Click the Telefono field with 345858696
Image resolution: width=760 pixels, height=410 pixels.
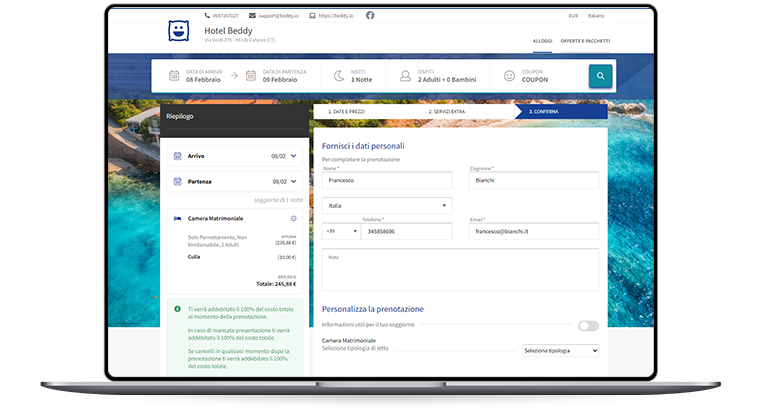[x=407, y=231]
